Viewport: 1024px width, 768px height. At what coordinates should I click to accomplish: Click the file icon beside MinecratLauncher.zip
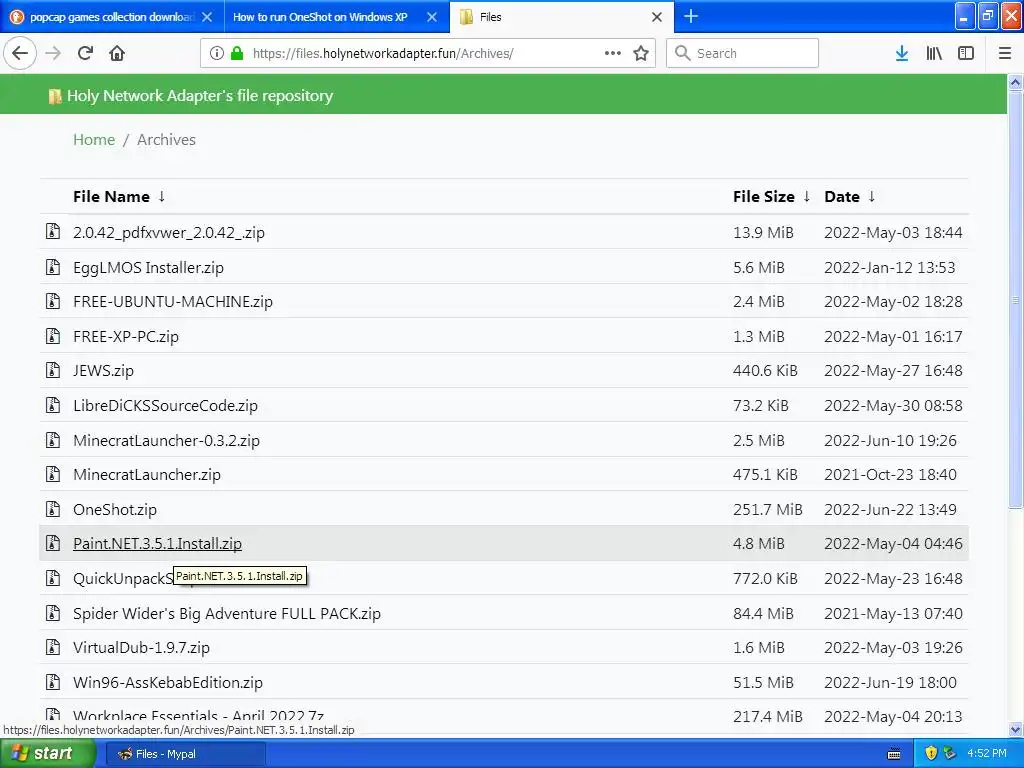53,474
